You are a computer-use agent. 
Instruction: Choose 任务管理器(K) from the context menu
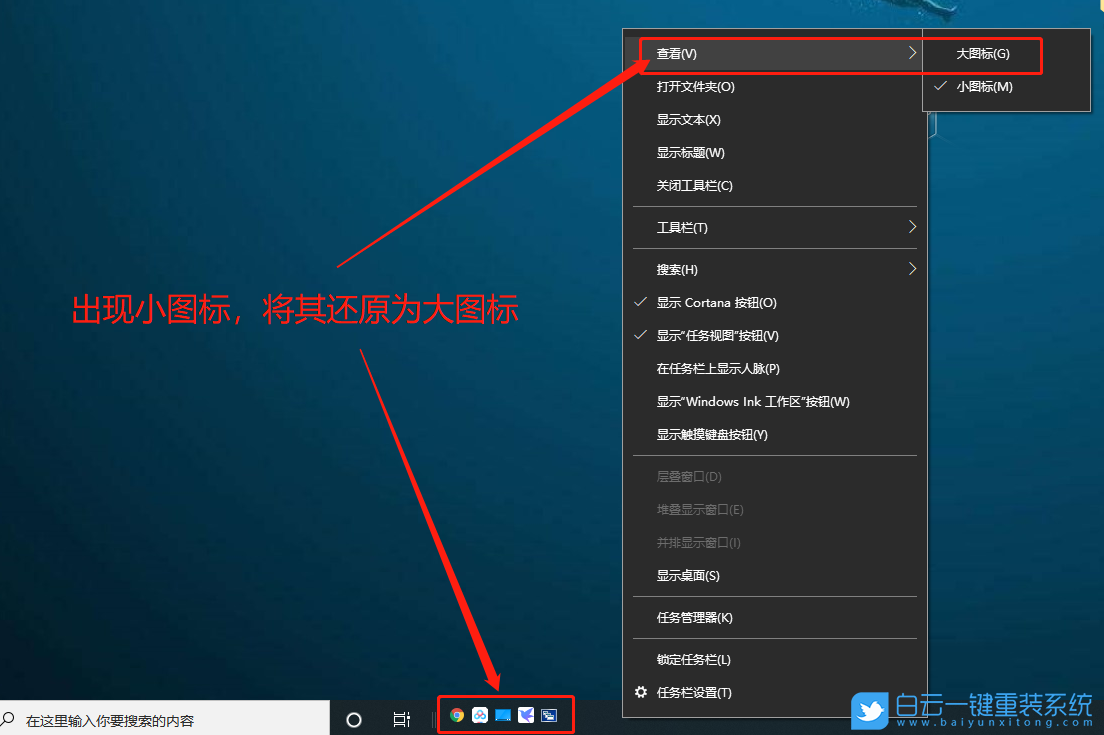(x=693, y=617)
